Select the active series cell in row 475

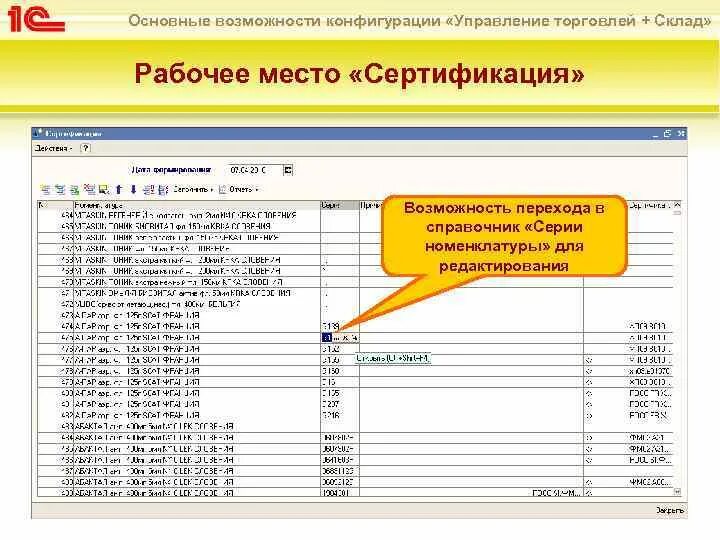point(327,338)
